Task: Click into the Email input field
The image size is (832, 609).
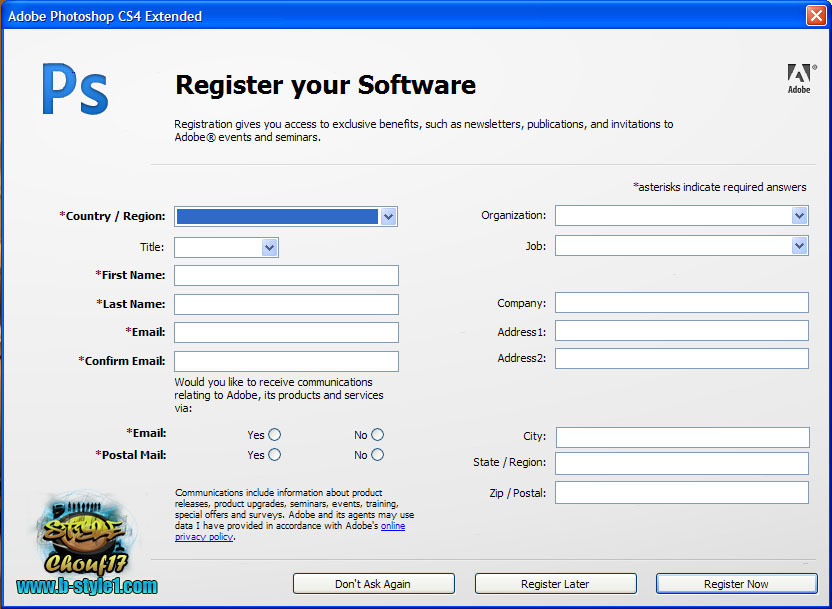Action: pos(287,333)
